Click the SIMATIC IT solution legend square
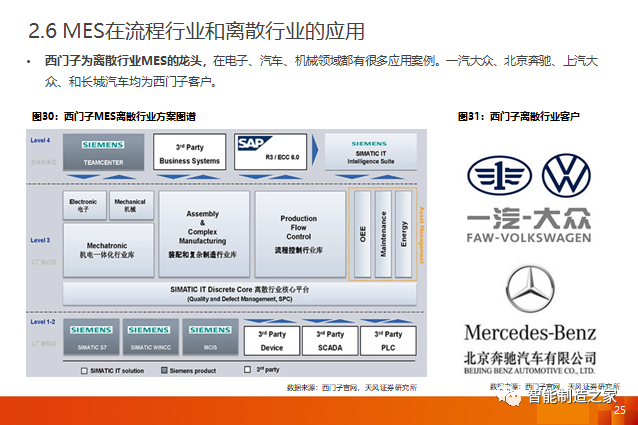This screenshot has width=638, height=425. pos(84,370)
